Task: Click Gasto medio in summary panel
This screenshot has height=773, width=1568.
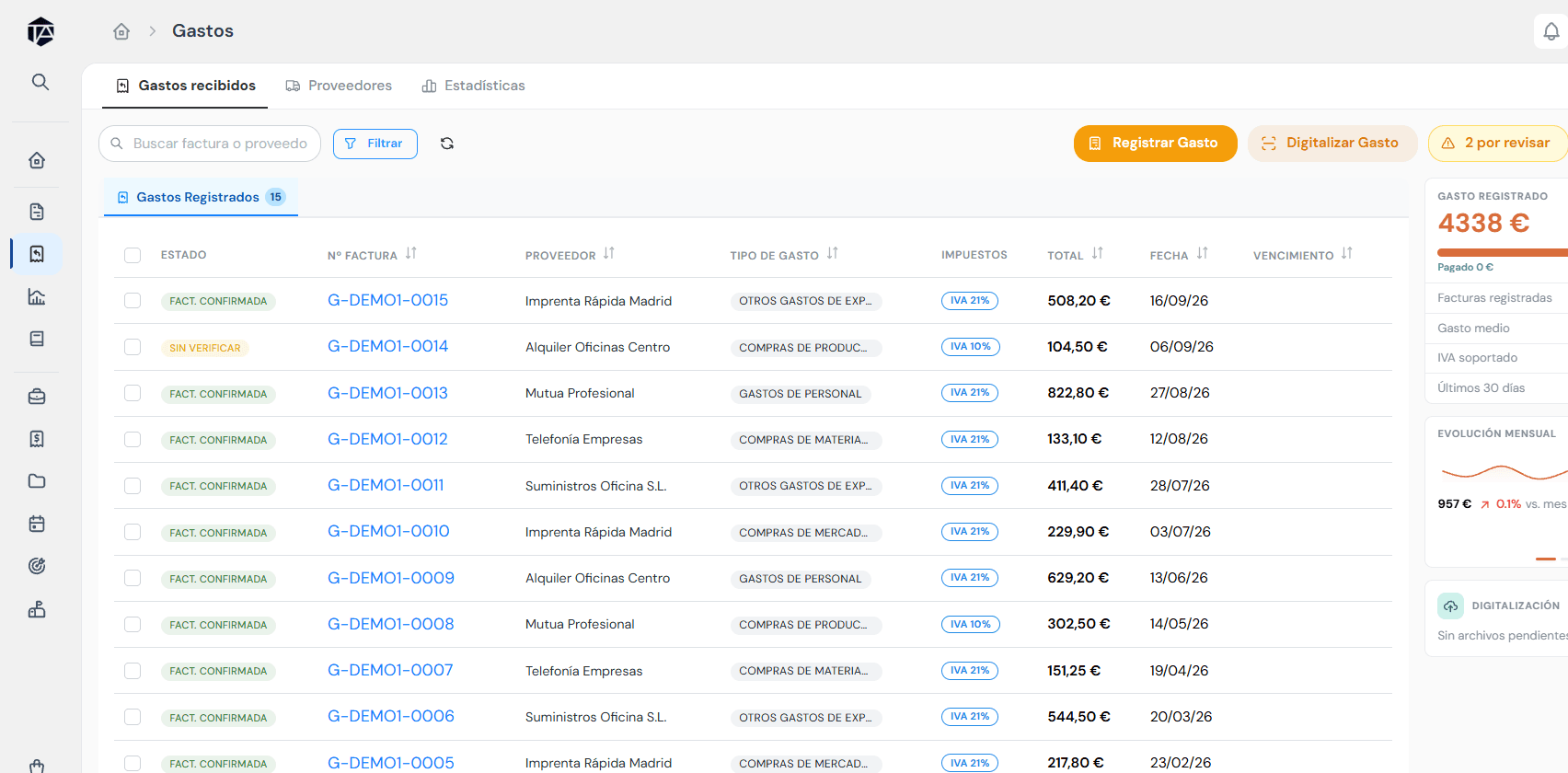Action: [x=1473, y=329]
